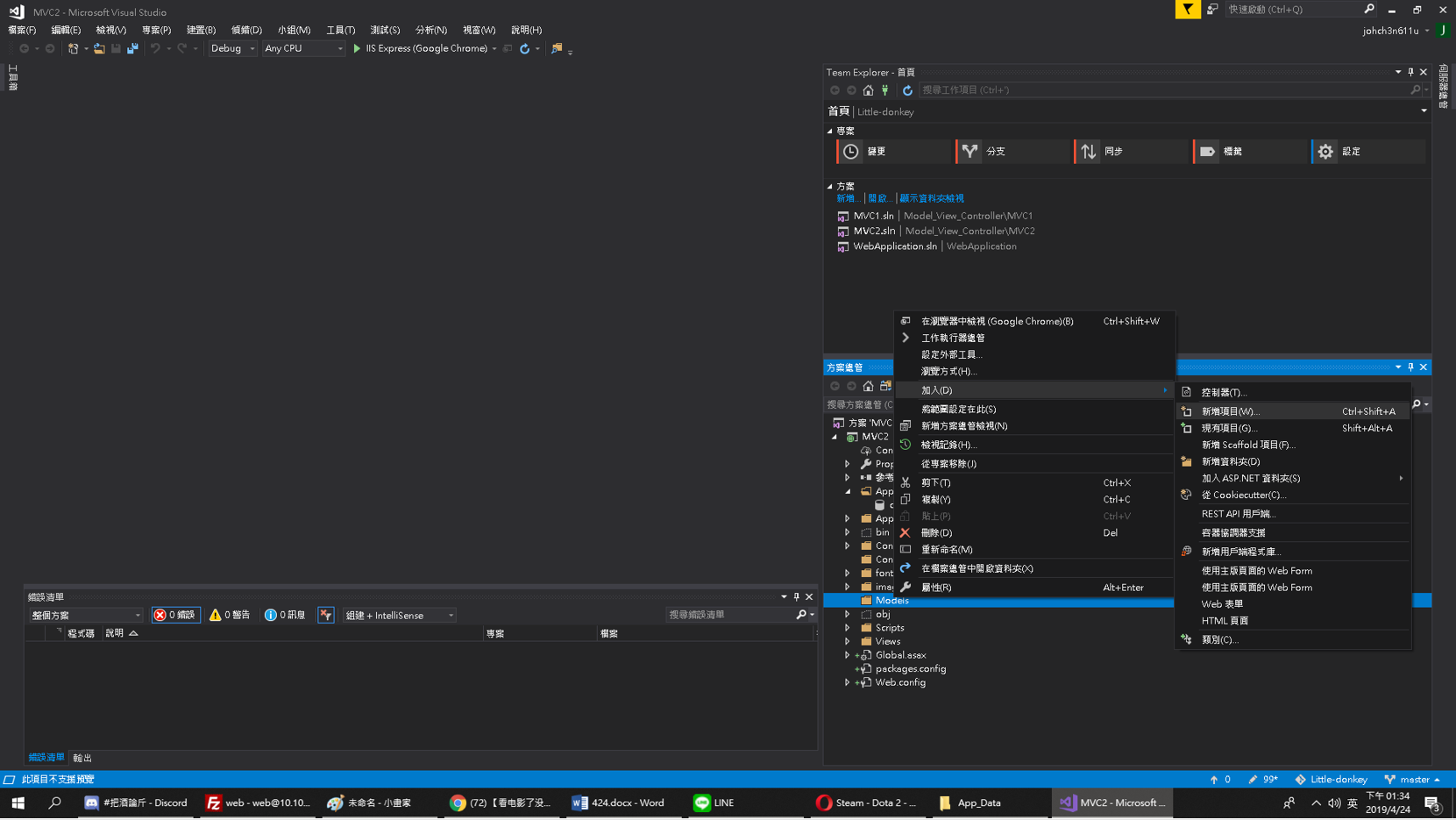Toggle the 0 訊息 messages filter

(x=285, y=616)
